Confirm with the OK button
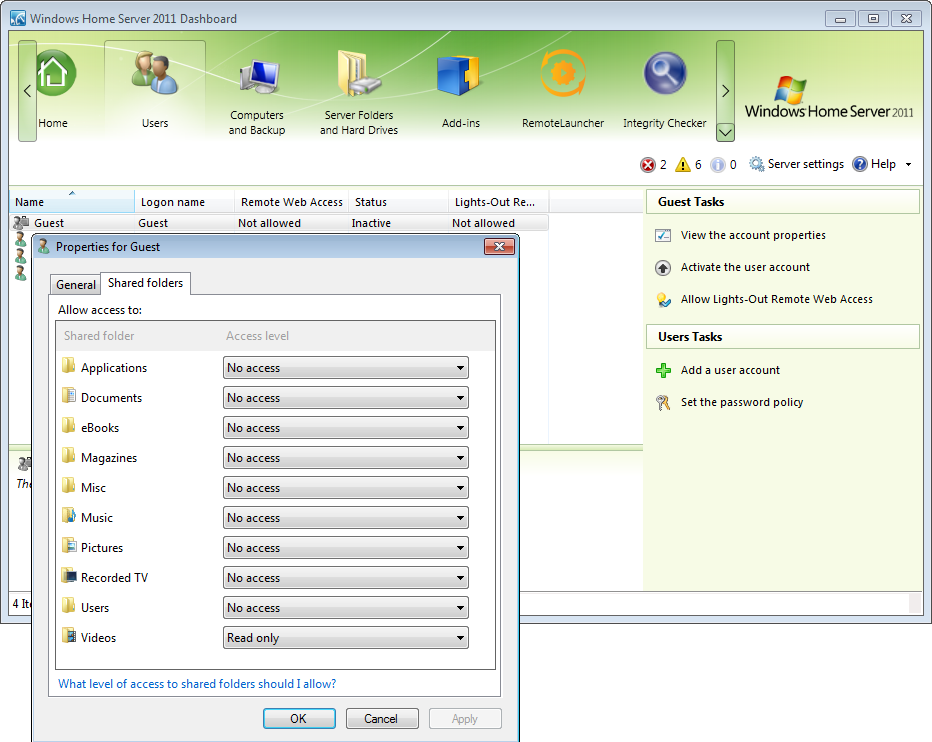The height and width of the screenshot is (742, 932). click(299, 719)
